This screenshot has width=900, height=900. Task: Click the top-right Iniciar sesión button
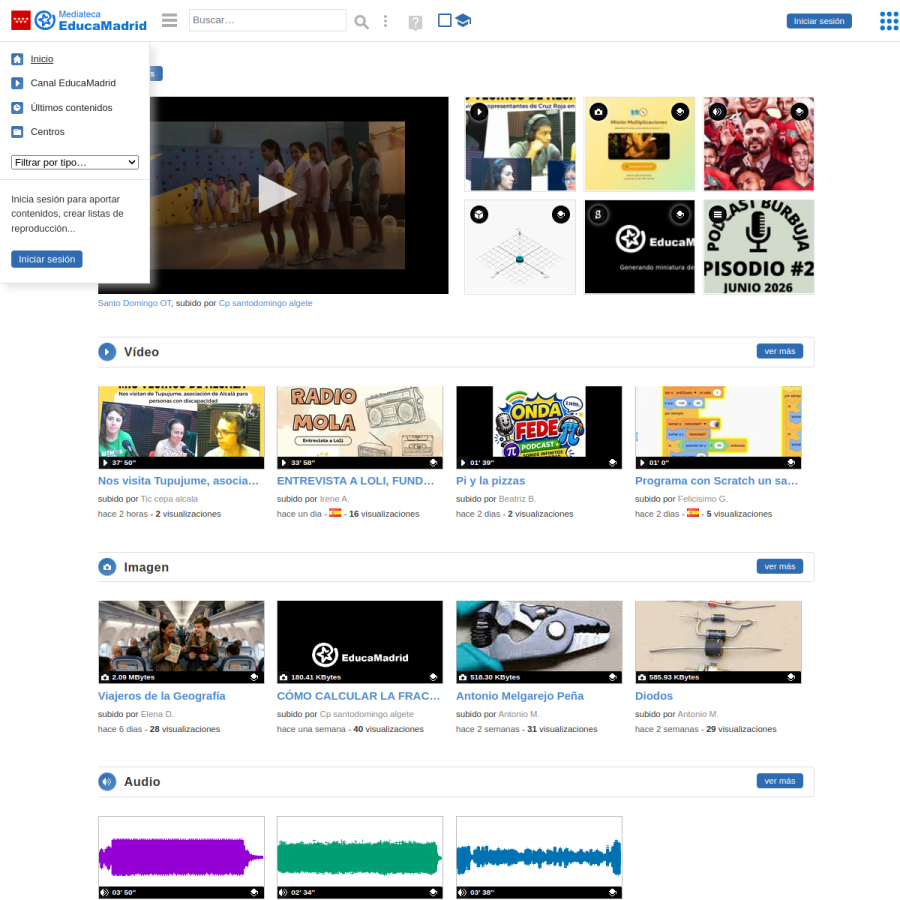[x=818, y=21]
